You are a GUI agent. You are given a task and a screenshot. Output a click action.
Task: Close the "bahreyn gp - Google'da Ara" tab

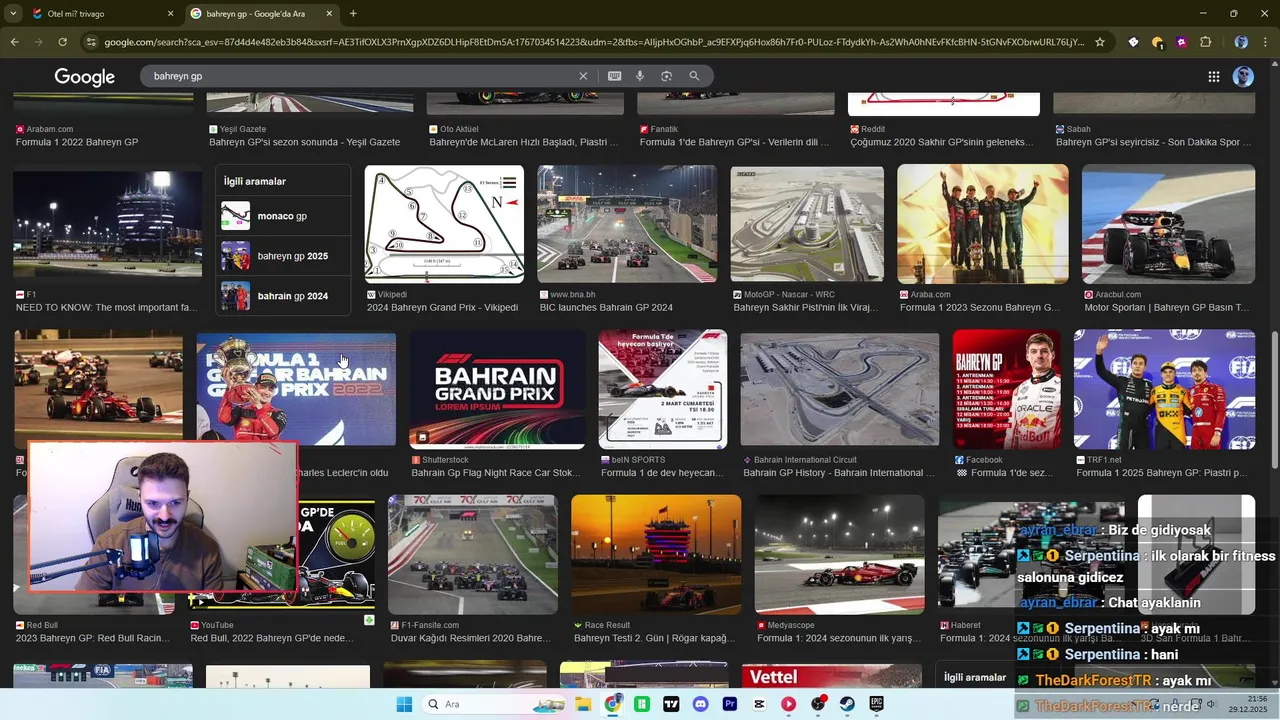click(x=330, y=14)
